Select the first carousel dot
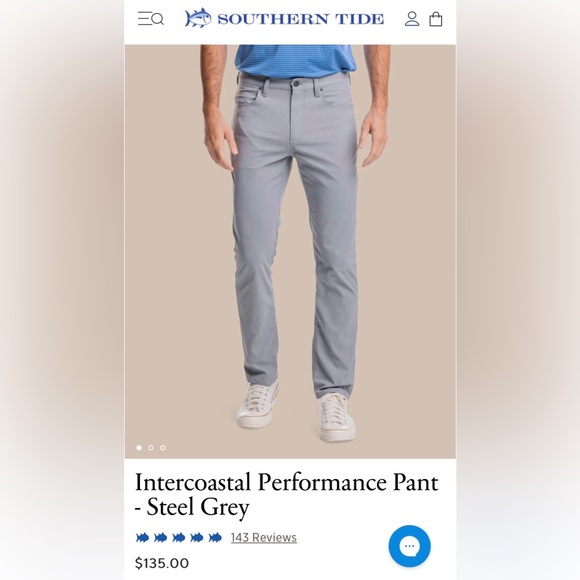580x580 pixels. 139,448
